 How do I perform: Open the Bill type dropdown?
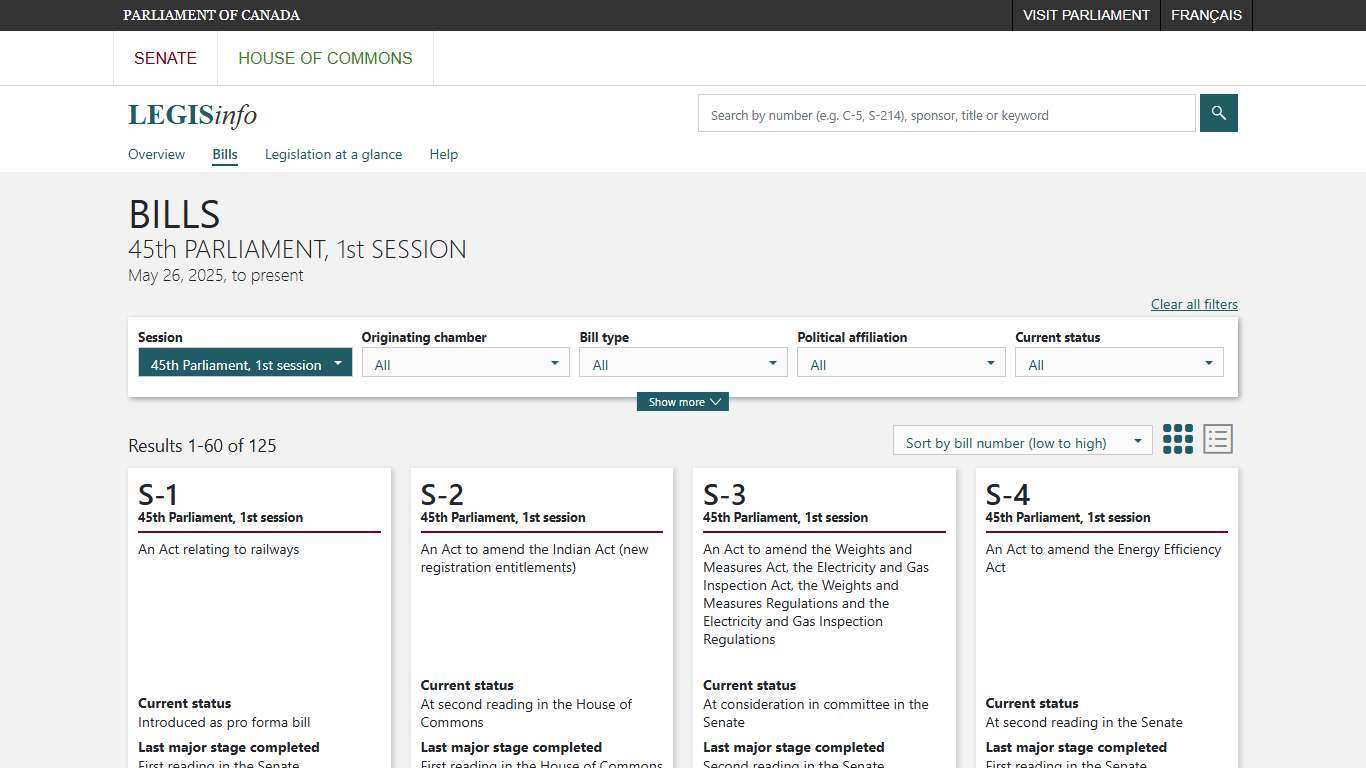(682, 362)
